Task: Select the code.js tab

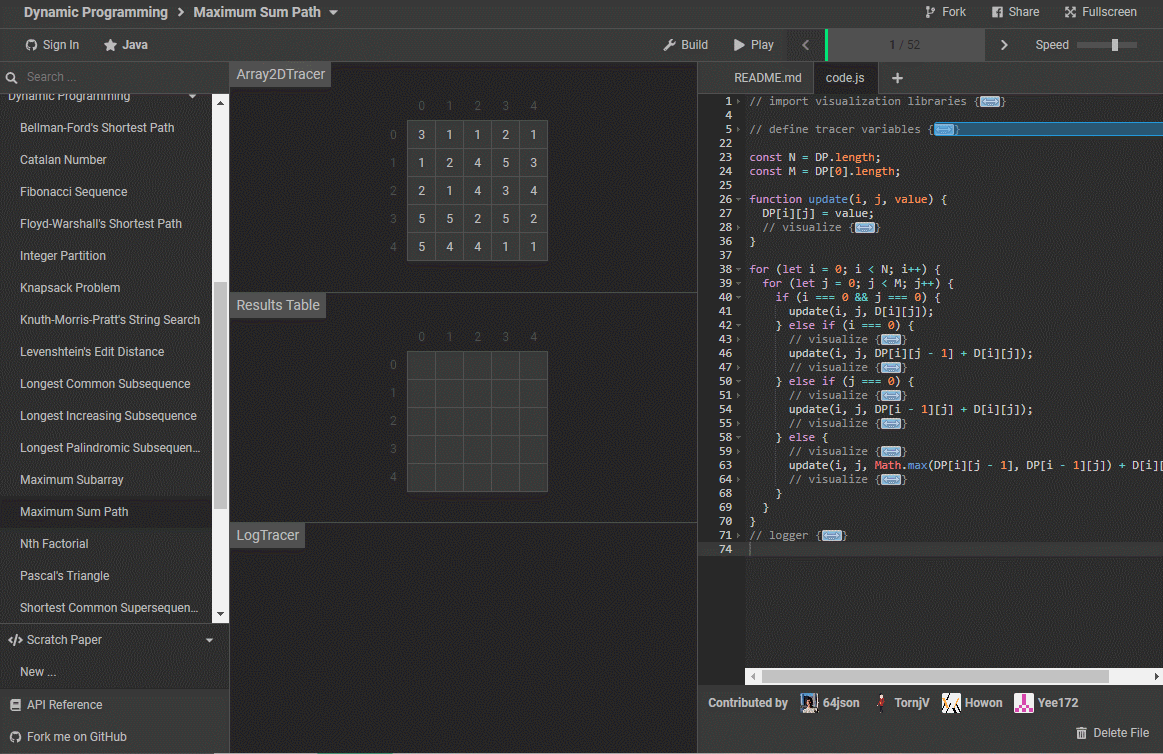Action: click(x=845, y=78)
